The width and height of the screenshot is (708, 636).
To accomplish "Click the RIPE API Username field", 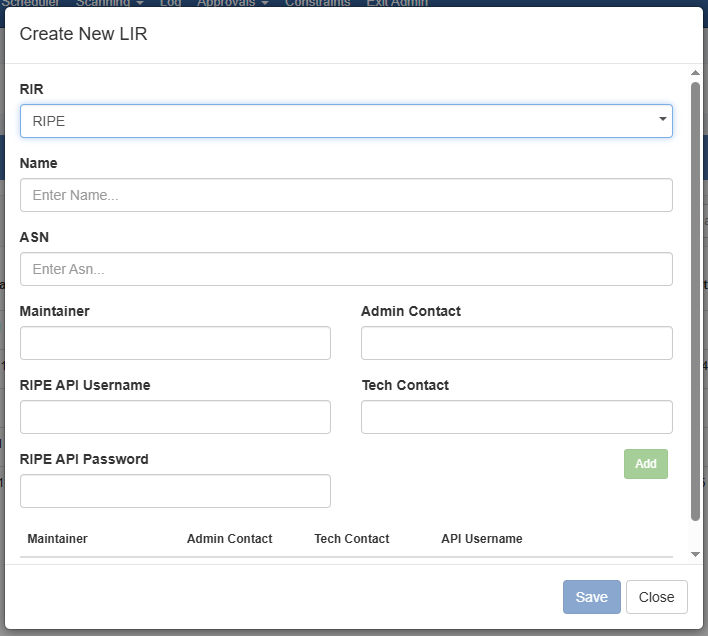I will (x=175, y=417).
